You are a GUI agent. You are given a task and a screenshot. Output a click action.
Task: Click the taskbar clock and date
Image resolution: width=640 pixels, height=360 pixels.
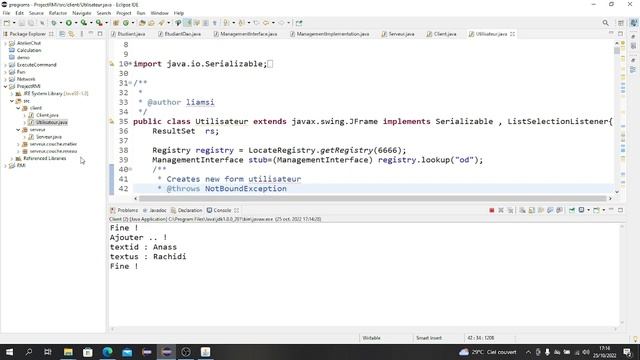coord(604,352)
